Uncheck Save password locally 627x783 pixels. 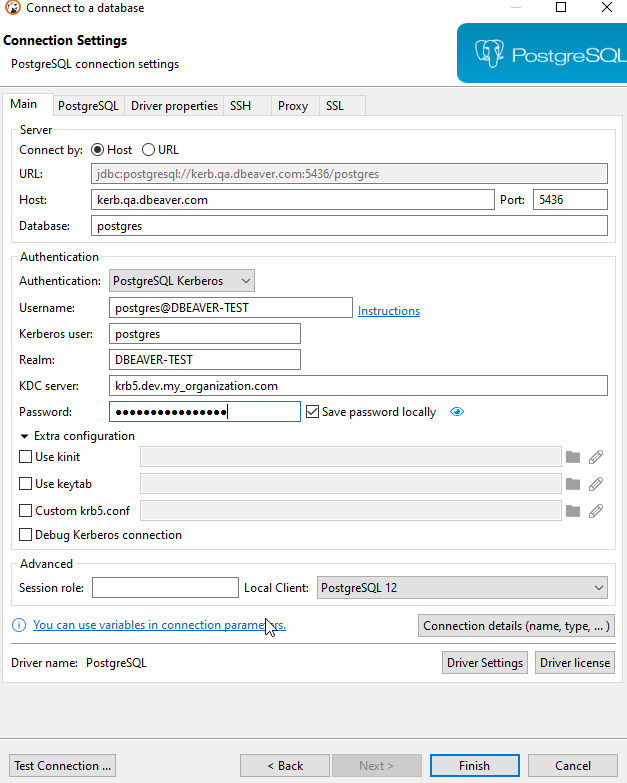[313, 411]
